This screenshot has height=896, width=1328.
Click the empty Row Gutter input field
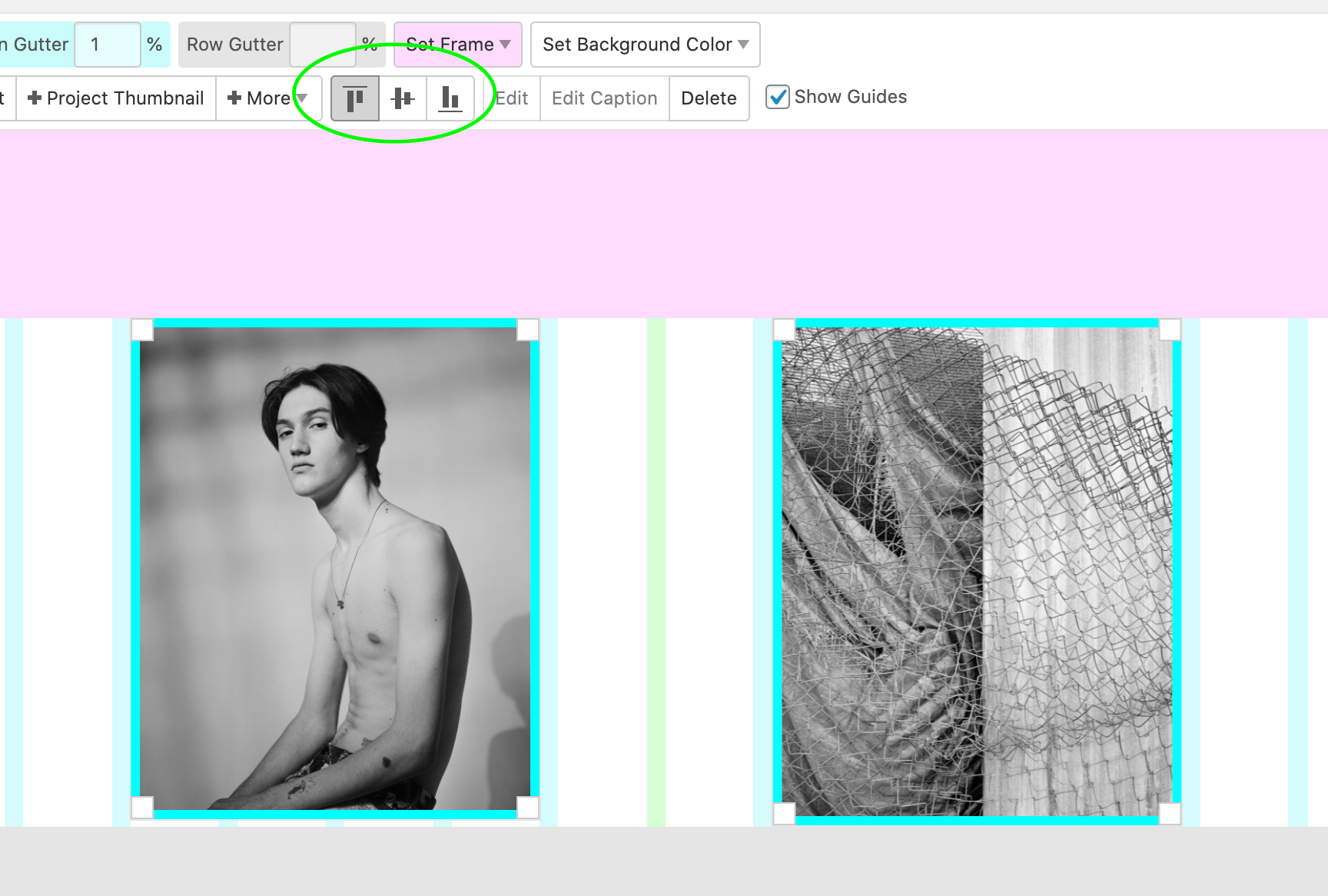click(x=323, y=44)
